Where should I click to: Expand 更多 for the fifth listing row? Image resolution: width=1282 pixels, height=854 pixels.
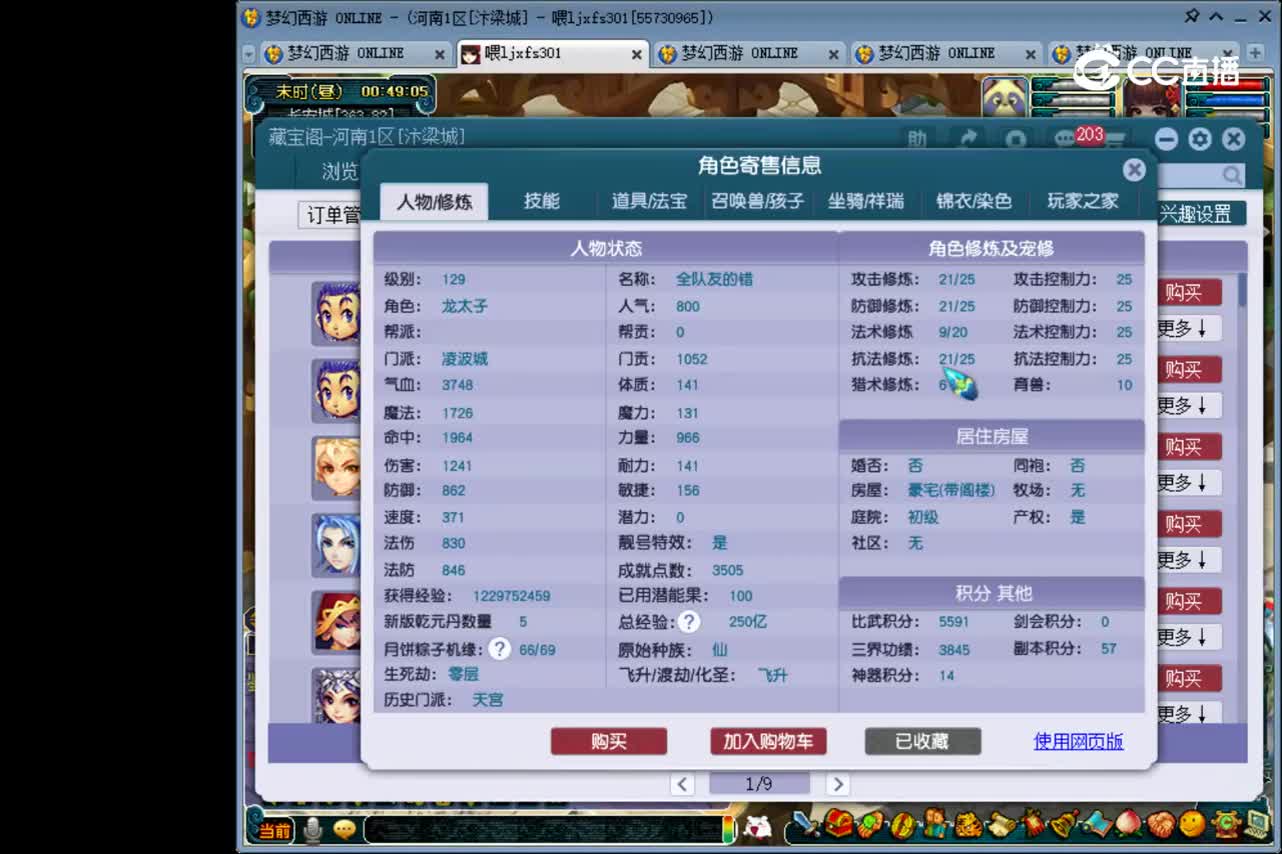(1189, 636)
